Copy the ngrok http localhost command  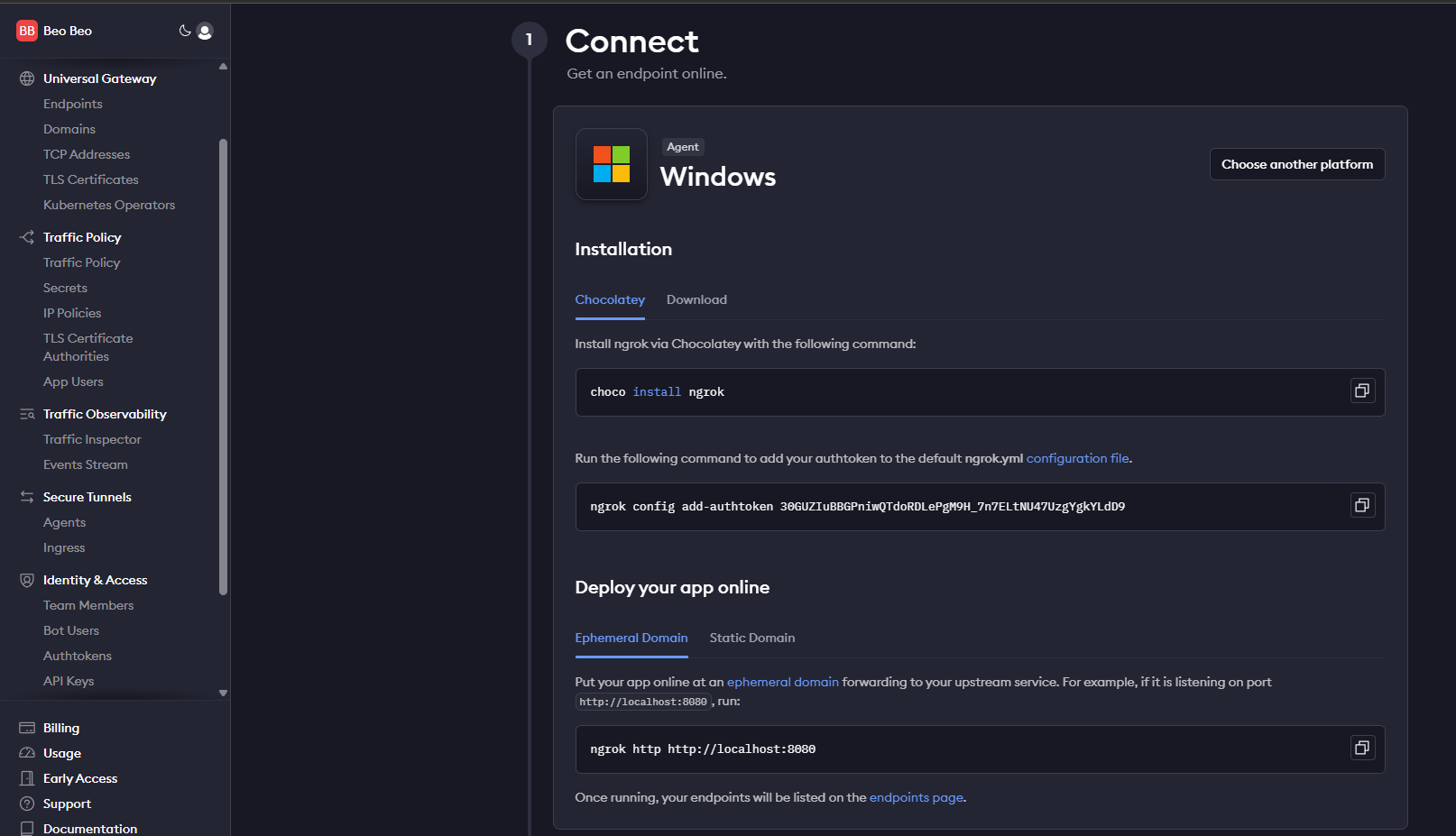(x=1362, y=748)
